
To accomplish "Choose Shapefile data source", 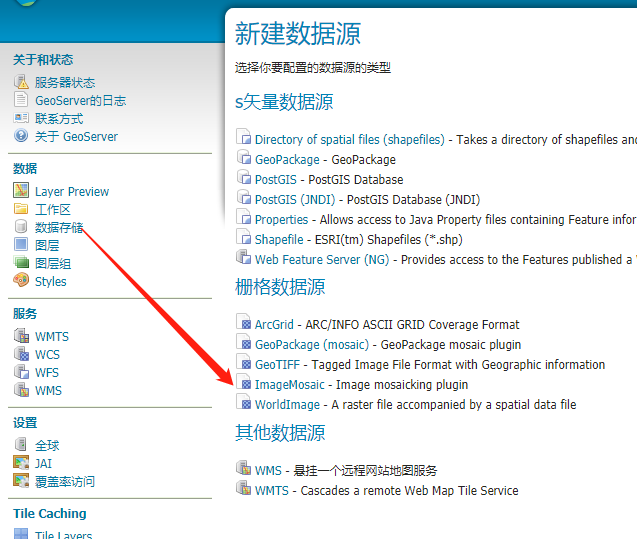I will coord(279,239).
